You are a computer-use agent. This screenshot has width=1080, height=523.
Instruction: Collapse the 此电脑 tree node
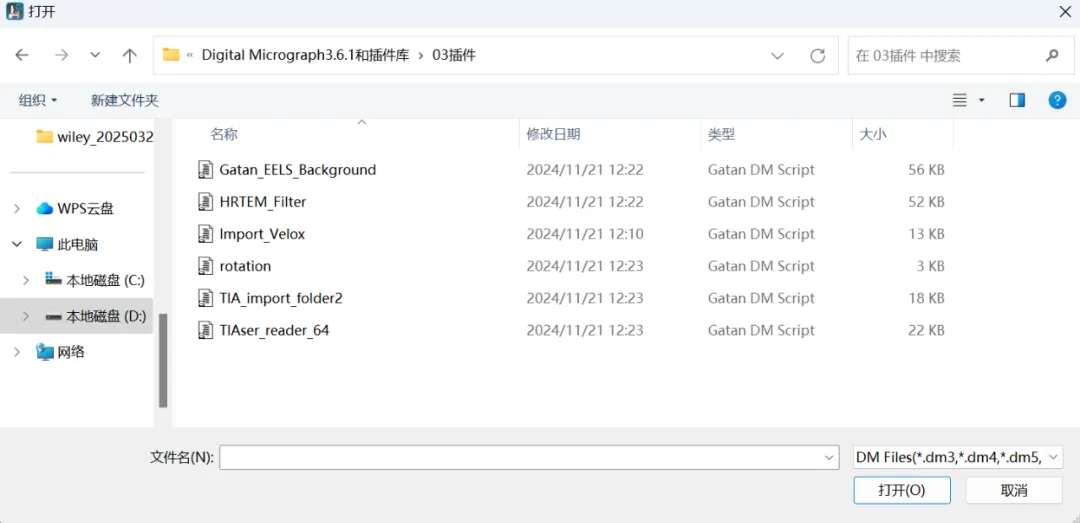(x=17, y=244)
